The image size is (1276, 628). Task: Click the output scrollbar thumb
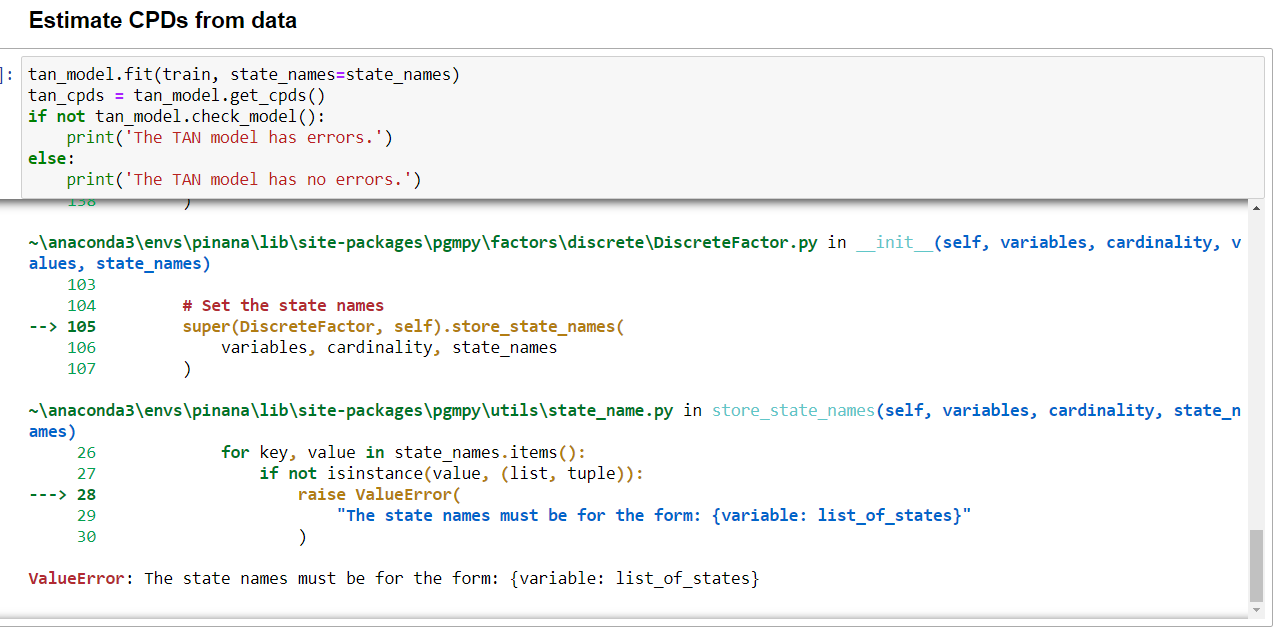pyautogui.click(x=1257, y=565)
